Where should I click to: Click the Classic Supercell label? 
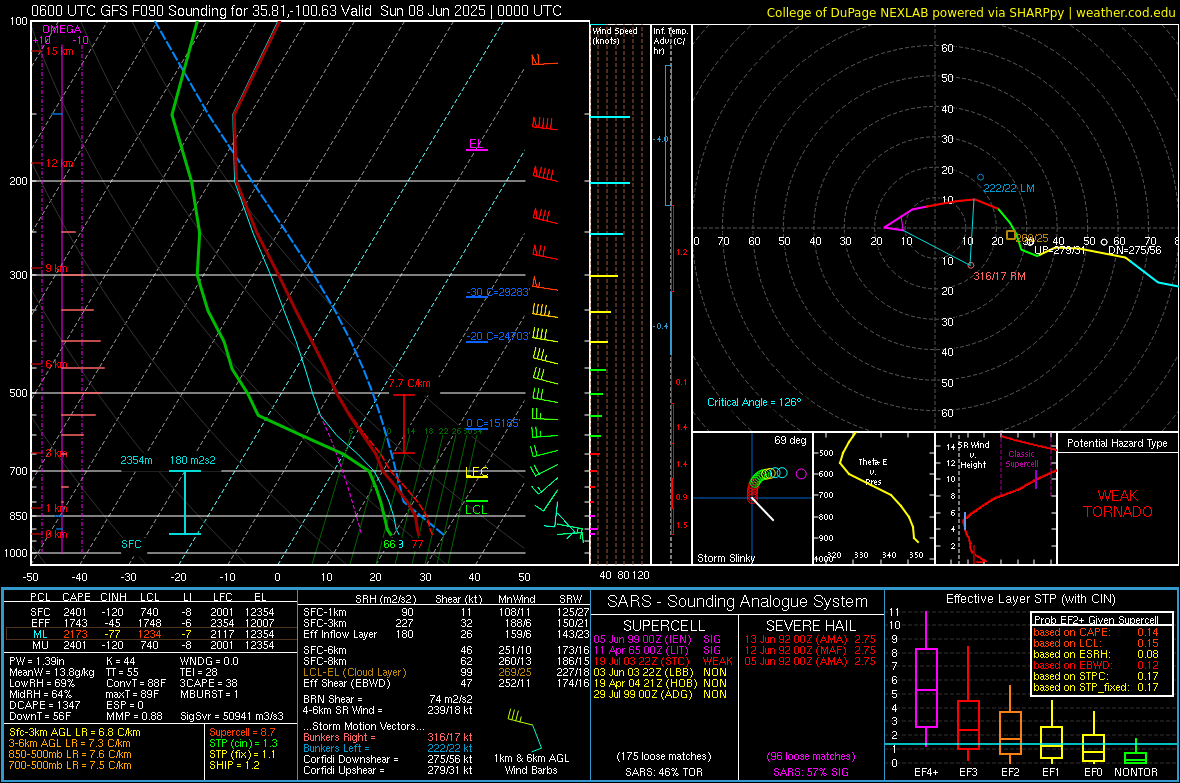[x=1021, y=459]
